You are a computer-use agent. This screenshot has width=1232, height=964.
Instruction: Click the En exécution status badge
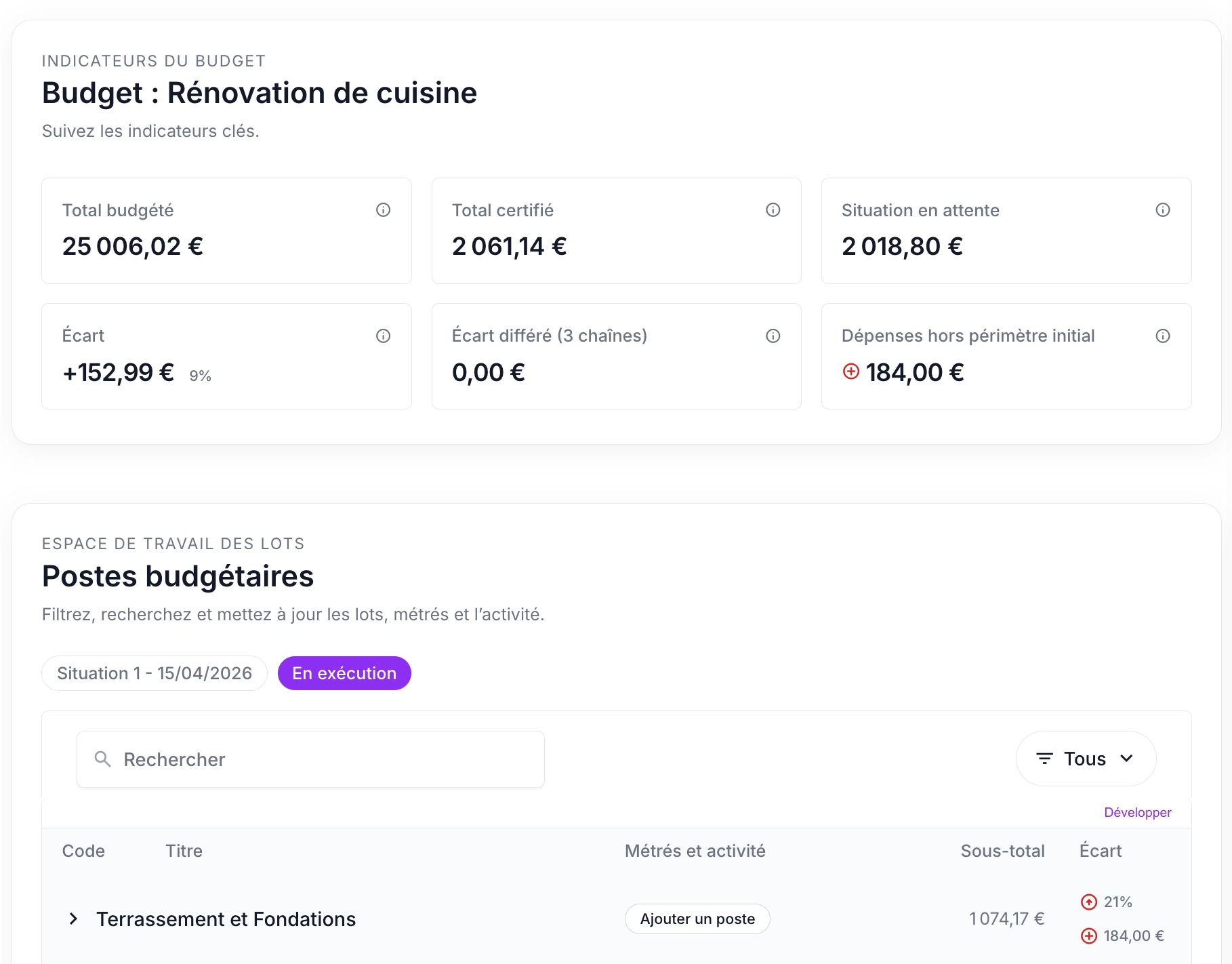point(344,673)
